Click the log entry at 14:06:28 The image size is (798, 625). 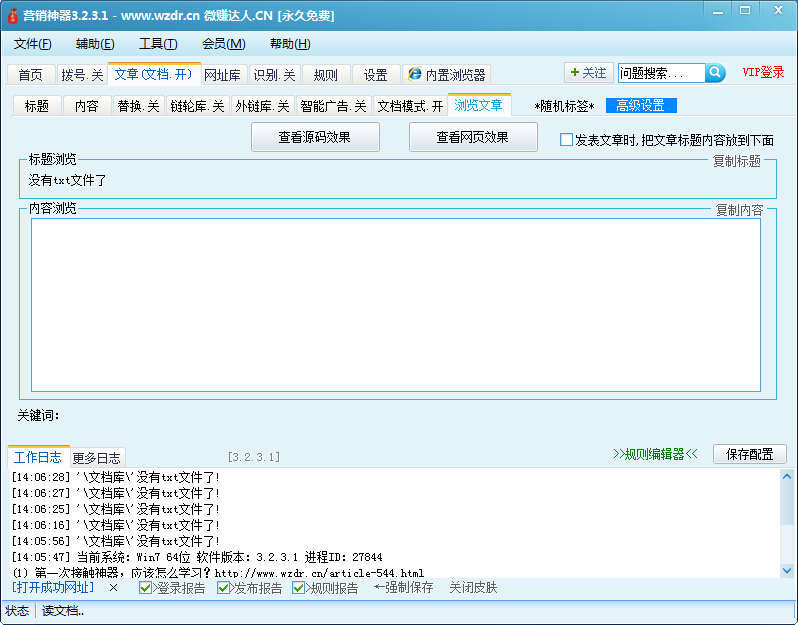116,477
